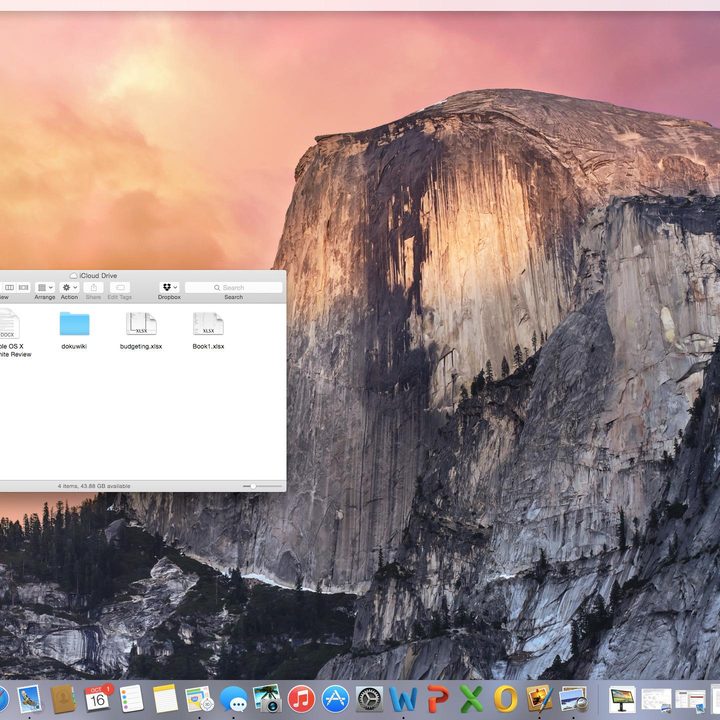720x720 pixels.
Task: Click the Share toolbar button
Action: [x=94, y=287]
